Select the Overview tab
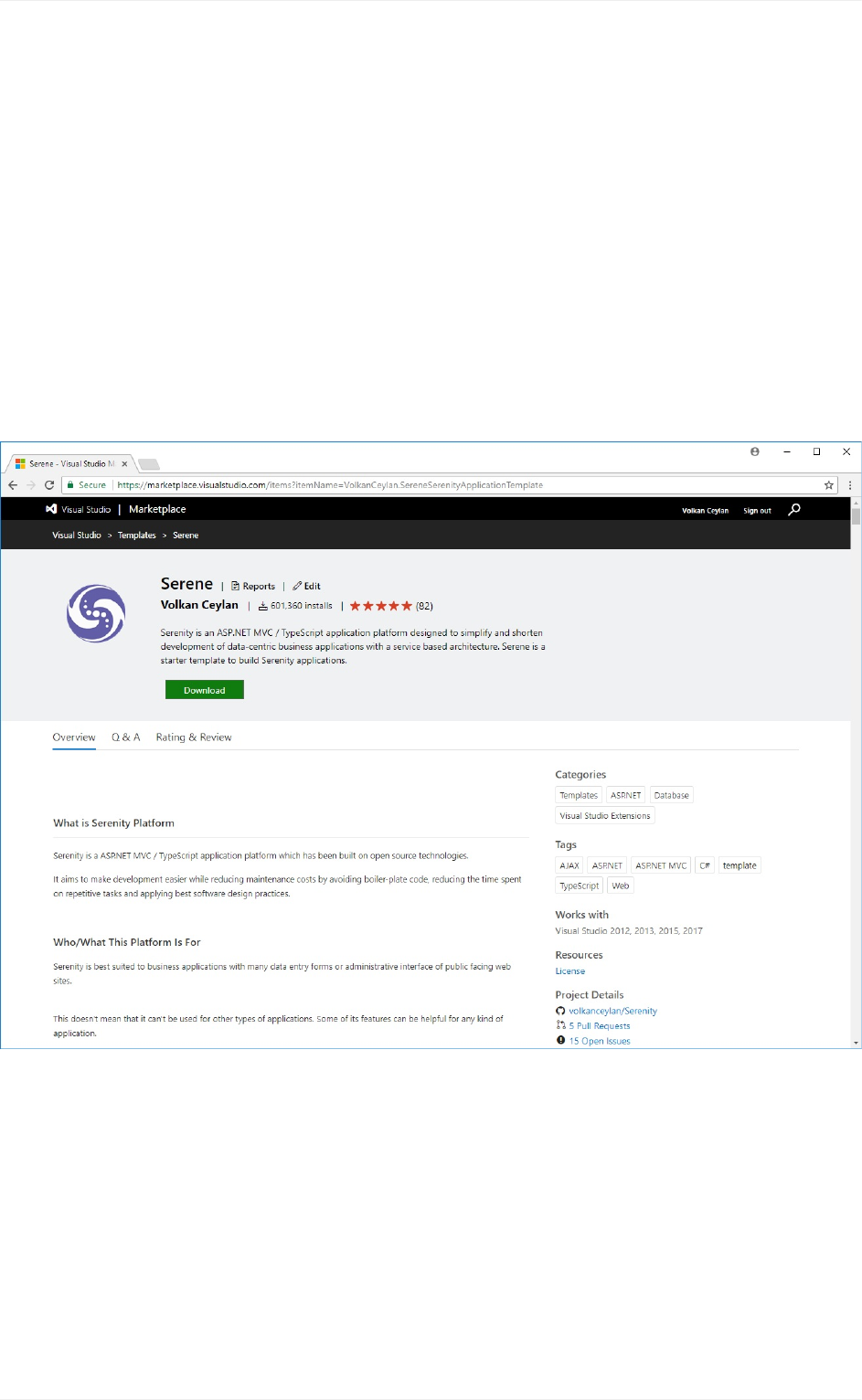 [x=74, y=737]
